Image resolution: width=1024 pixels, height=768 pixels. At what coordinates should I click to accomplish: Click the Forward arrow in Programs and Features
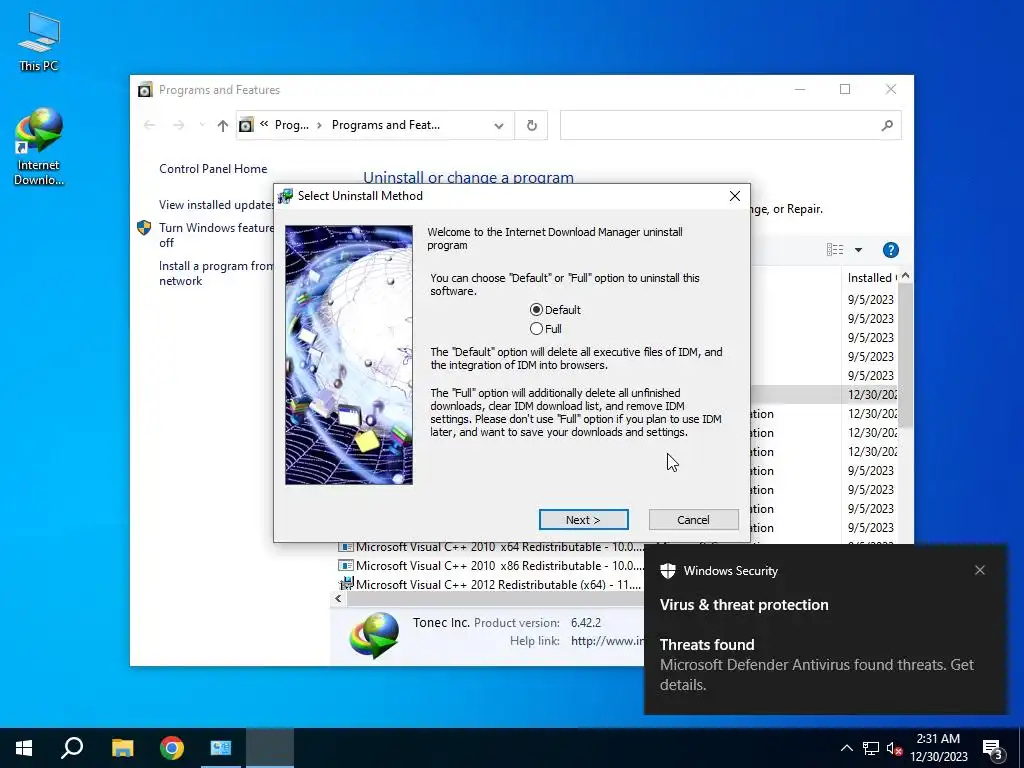pos(178,125)
